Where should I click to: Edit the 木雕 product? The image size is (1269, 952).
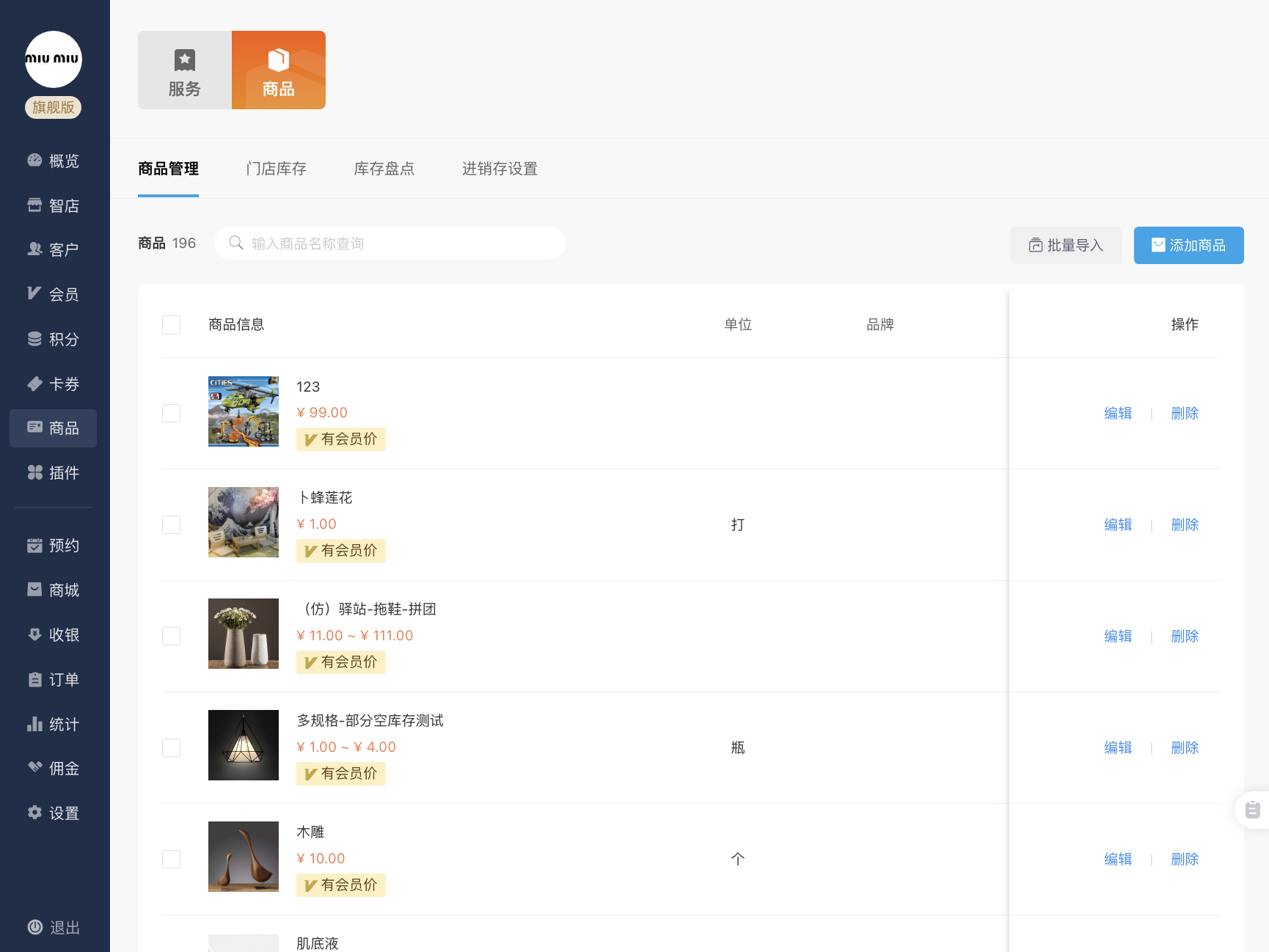[1118, 859]
